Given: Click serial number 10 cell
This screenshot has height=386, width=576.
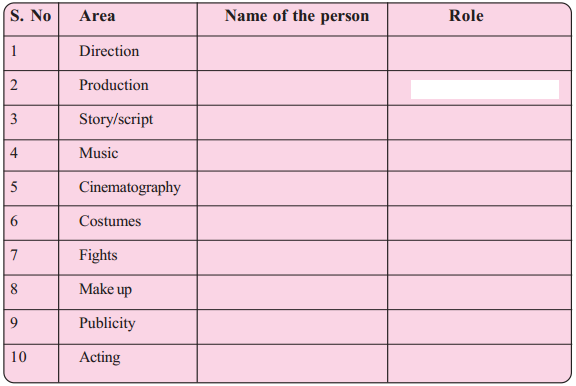Looking at the screenshot, I should click(x=31, y=363).
